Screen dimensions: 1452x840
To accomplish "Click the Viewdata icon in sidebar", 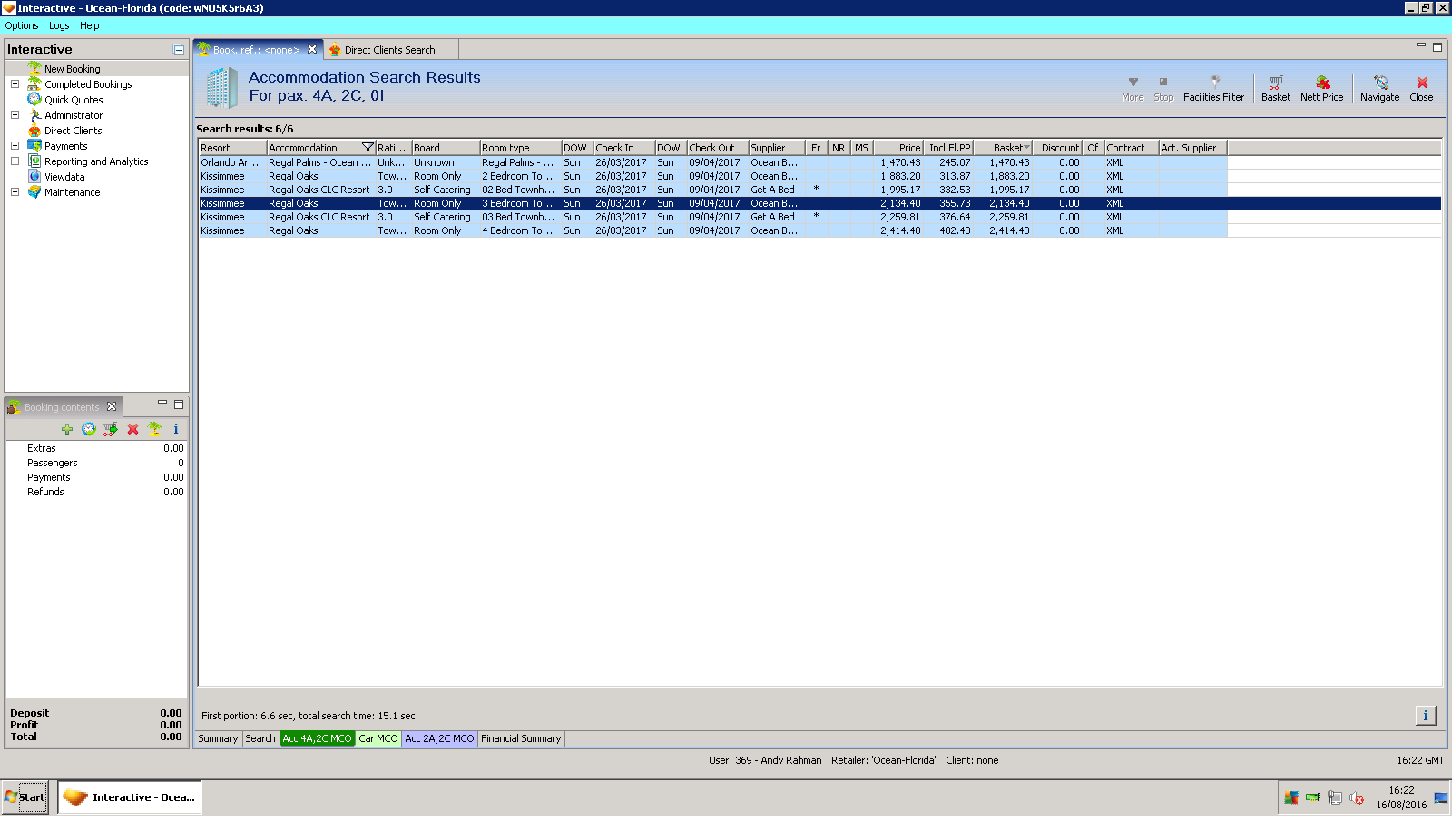I will click(34, 176).
